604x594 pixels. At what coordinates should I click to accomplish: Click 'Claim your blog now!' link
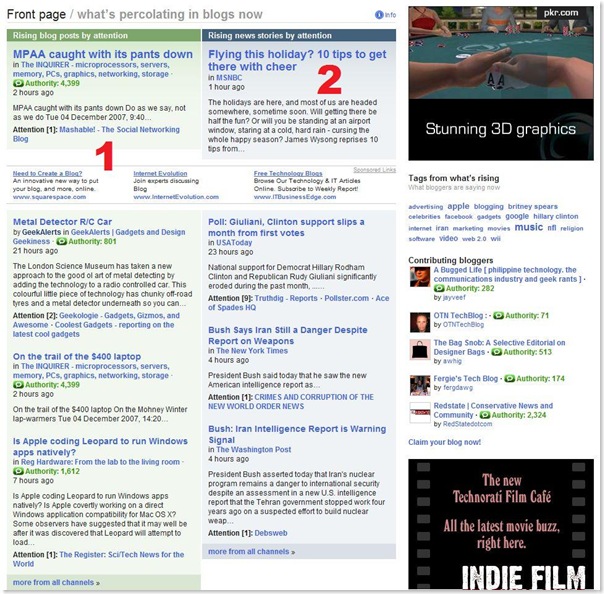(445, 442)
